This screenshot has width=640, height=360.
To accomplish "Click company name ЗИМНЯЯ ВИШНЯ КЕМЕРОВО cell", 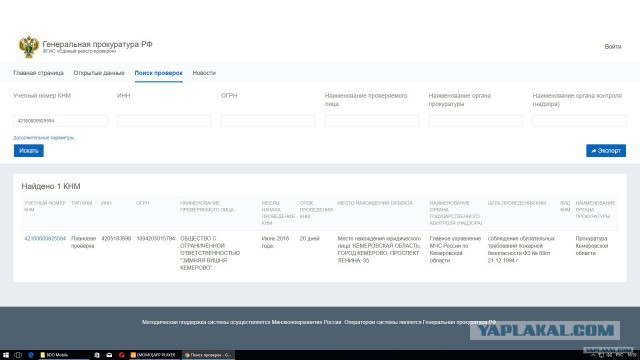I will [x=210, y=253].
